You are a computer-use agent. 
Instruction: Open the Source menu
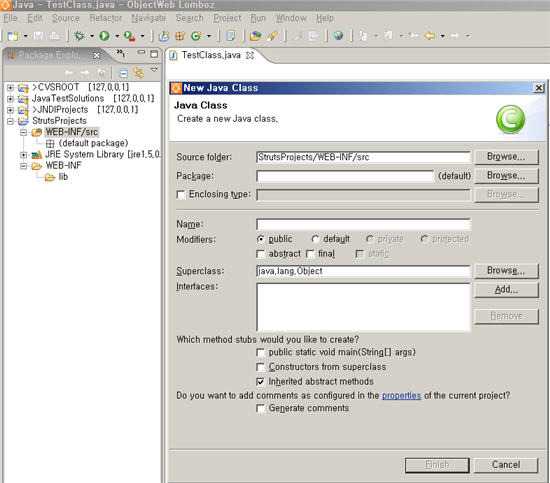click(66, 18)
